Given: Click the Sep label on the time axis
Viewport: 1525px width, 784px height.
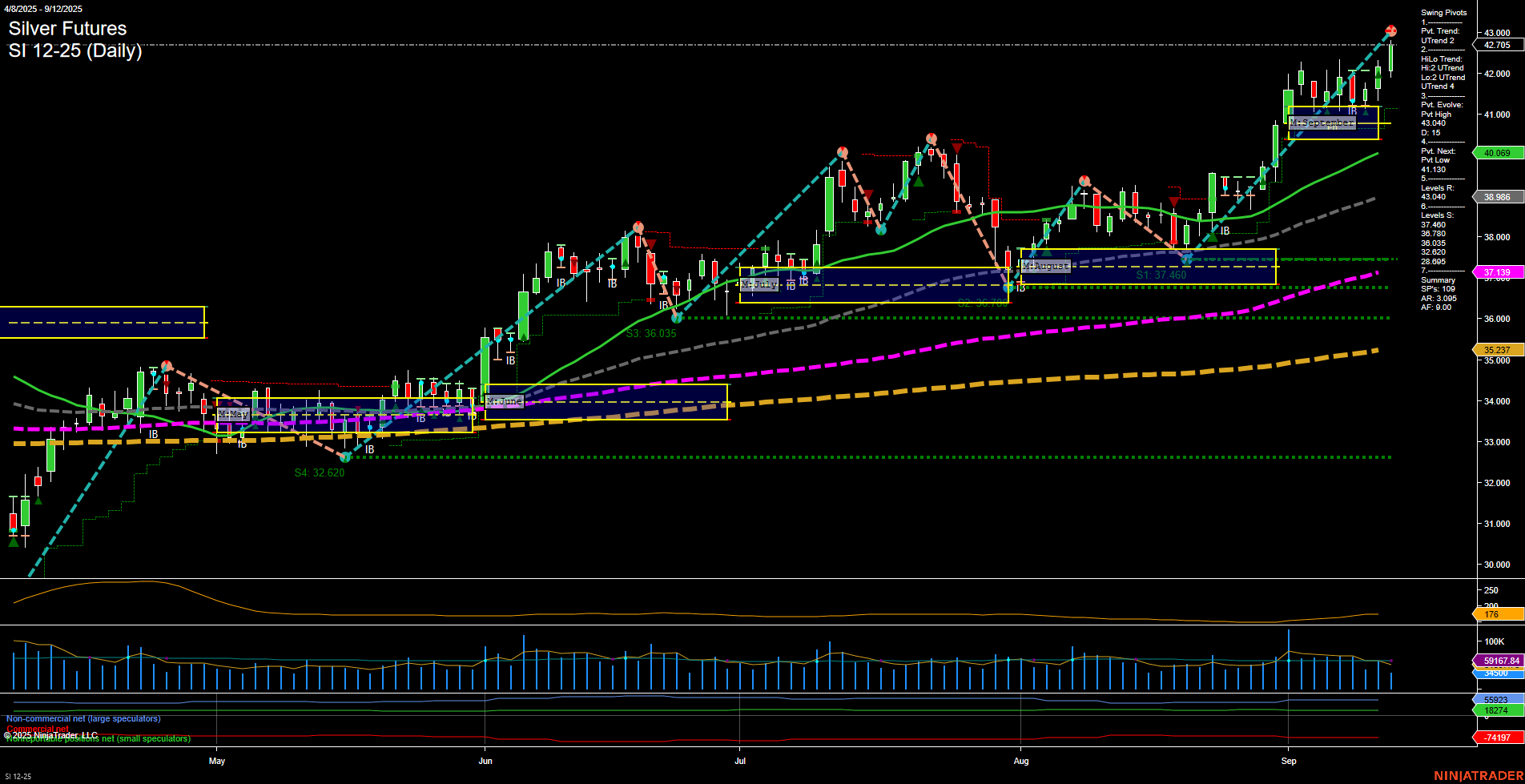Looking at the screenshot, I should (x=1289, y=761).
